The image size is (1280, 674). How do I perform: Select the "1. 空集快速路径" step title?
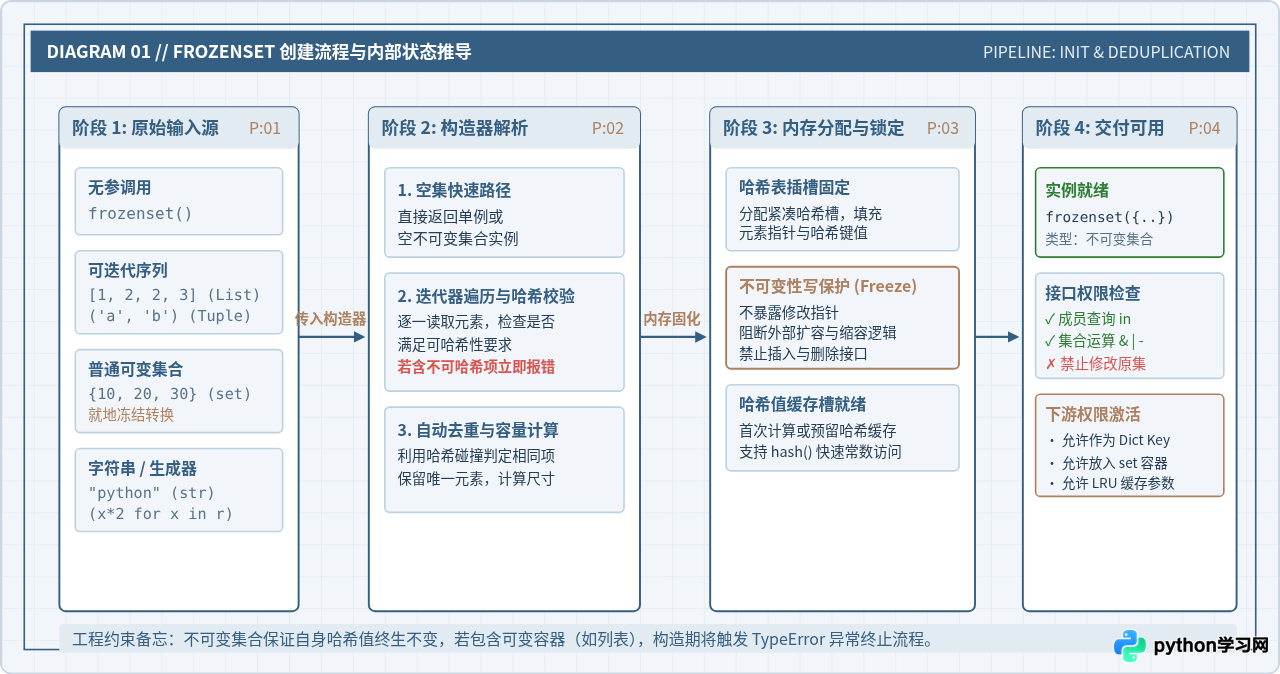pos(454,191)
